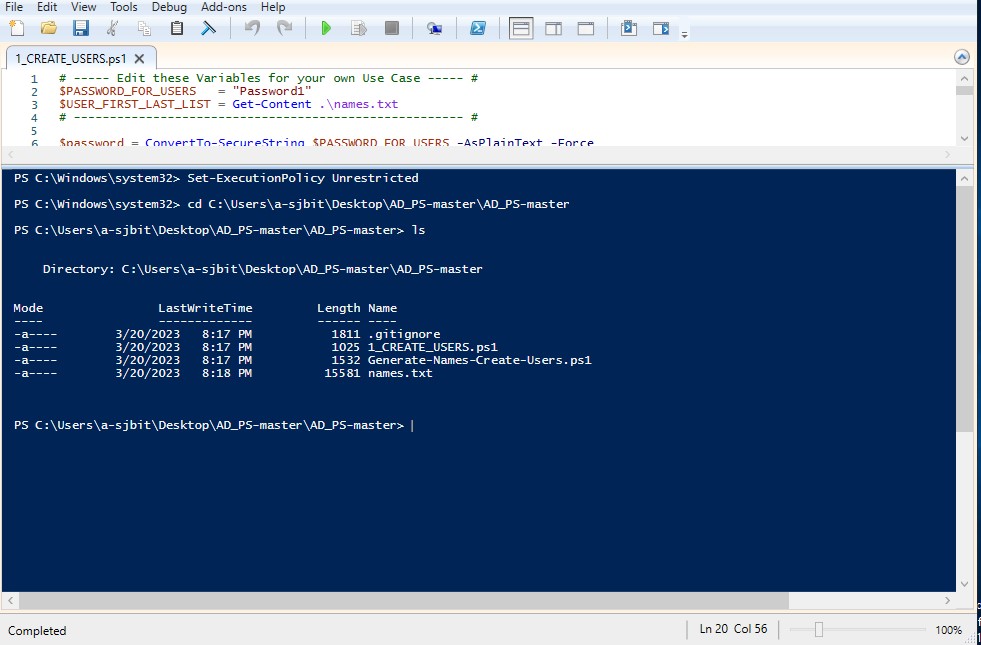
Task: Clear the console pane with the squeegee icon
Action: [208, 28]
